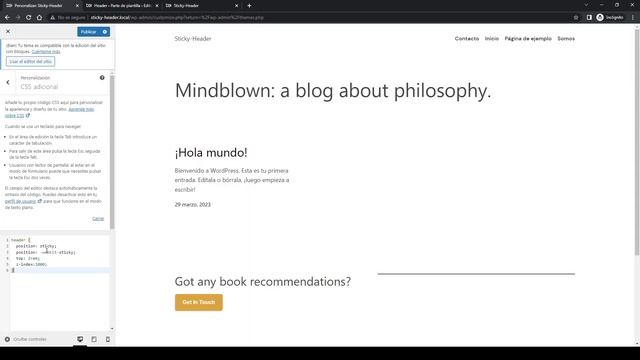This screenshot has height=360, width=640.
Task: Click the sidebar scroll-down arrow
Action: pyautogui.click(x=112, y=329)
